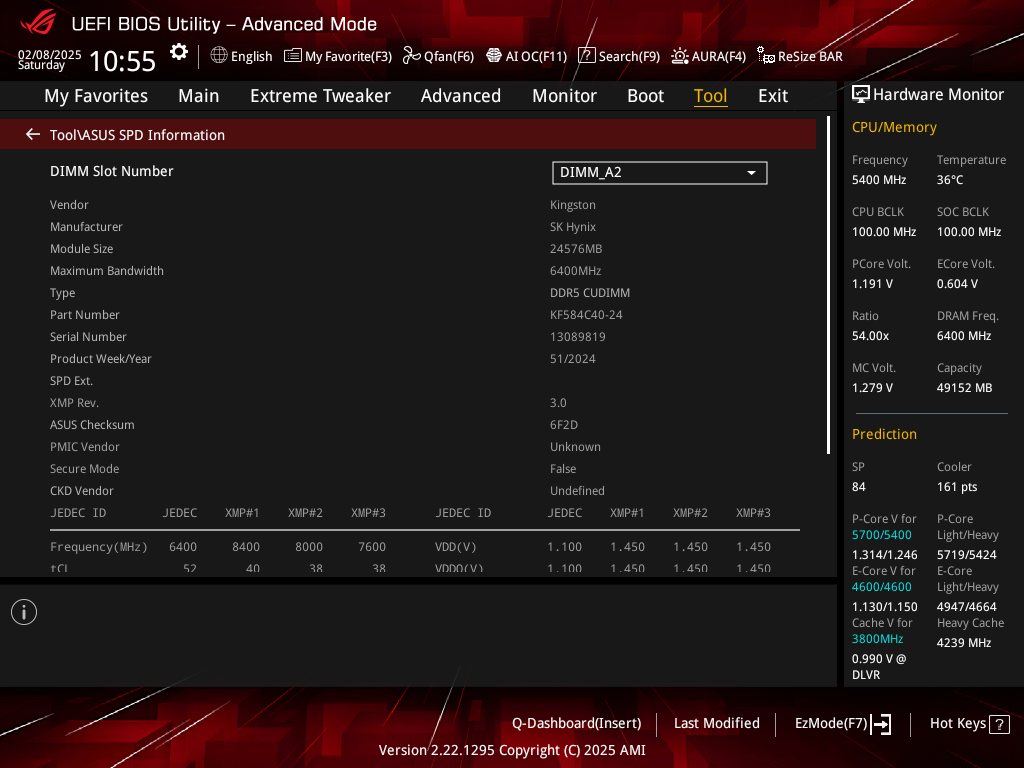Click the DRAM Freq. value 6400 MHz
The width and height of the screenshot is (1024, 768).
click(x=964, y=336)
